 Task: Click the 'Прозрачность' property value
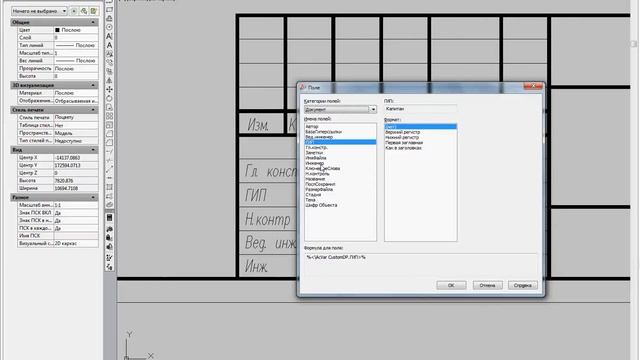click(x=76, y=69)
